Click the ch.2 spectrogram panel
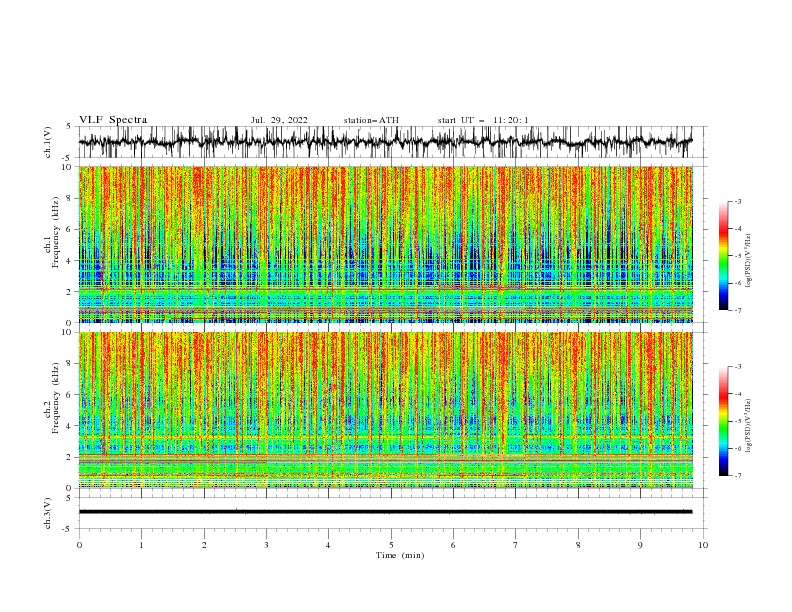 (386, 410)
